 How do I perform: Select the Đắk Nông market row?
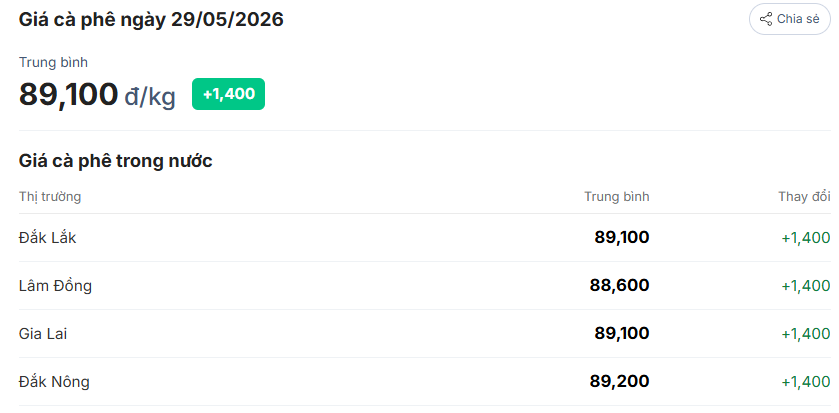[425, 382]
